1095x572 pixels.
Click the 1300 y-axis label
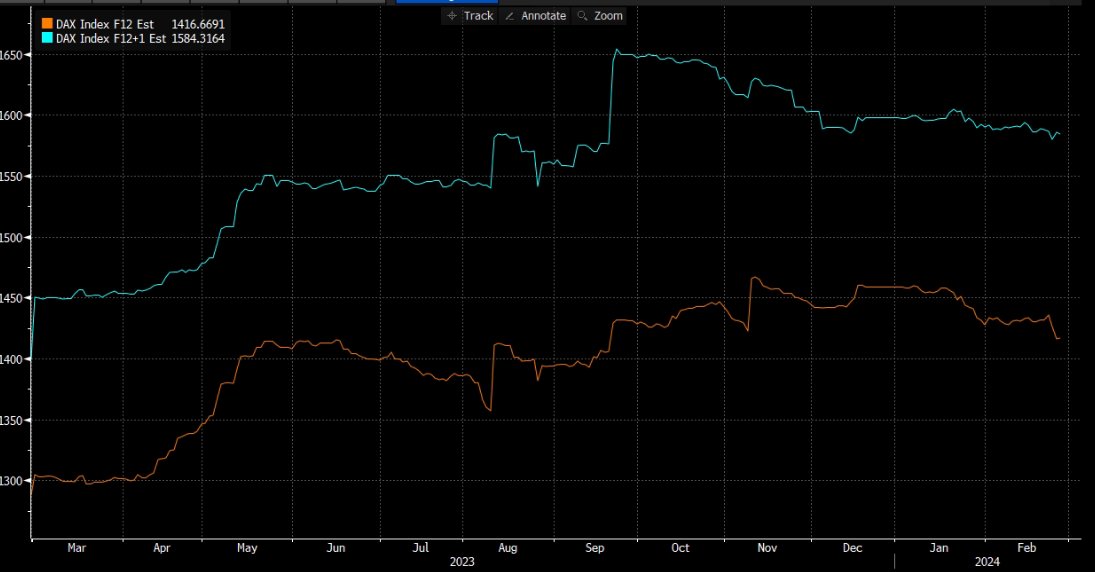coord(13,481)
